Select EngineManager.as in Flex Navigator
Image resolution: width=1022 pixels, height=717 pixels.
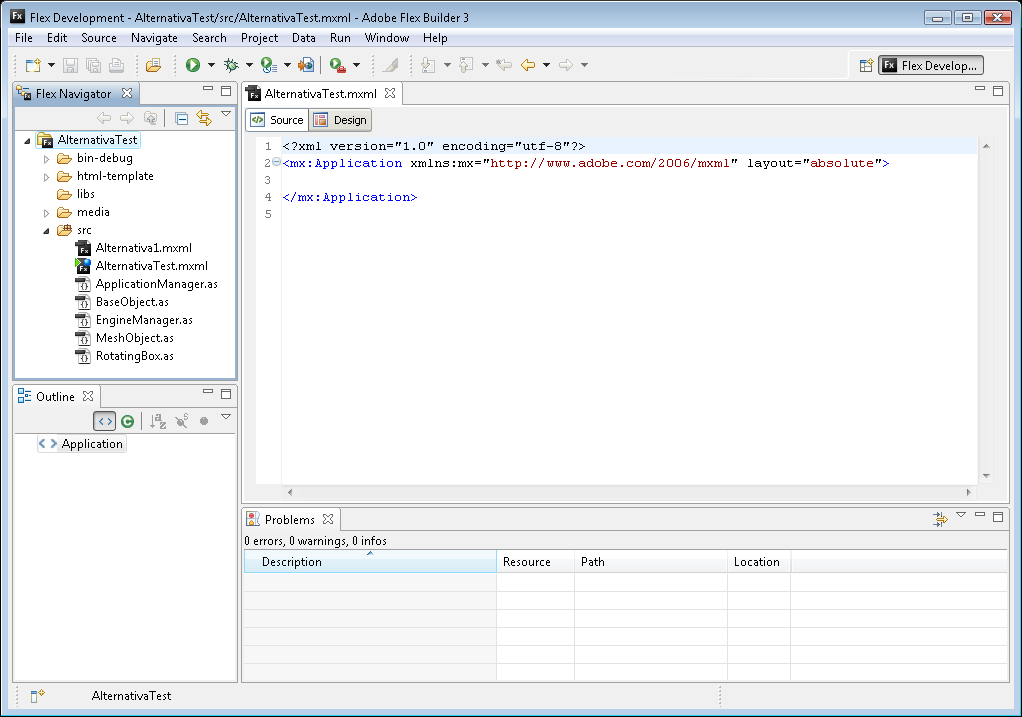(x=144, y=320)
